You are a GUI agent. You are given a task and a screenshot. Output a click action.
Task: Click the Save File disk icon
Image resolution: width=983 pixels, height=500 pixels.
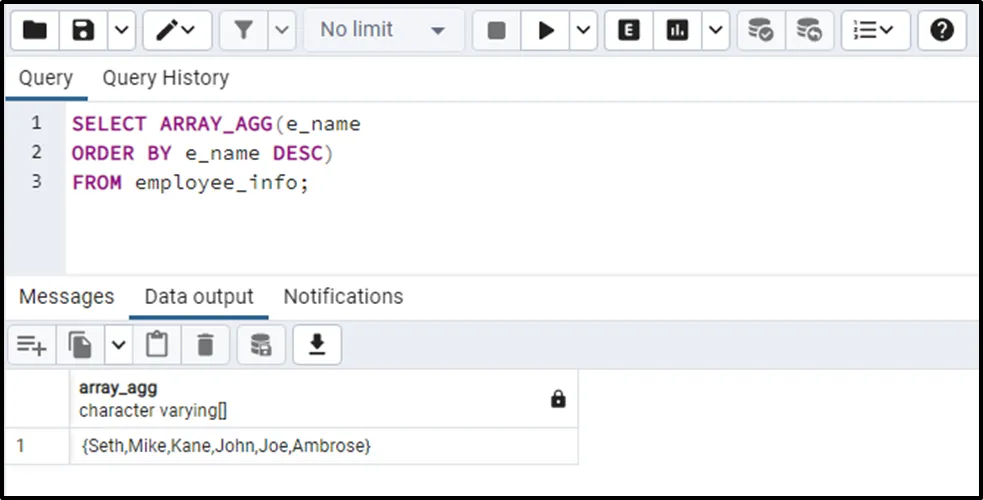pyautogui.click(x=84, y=31)
